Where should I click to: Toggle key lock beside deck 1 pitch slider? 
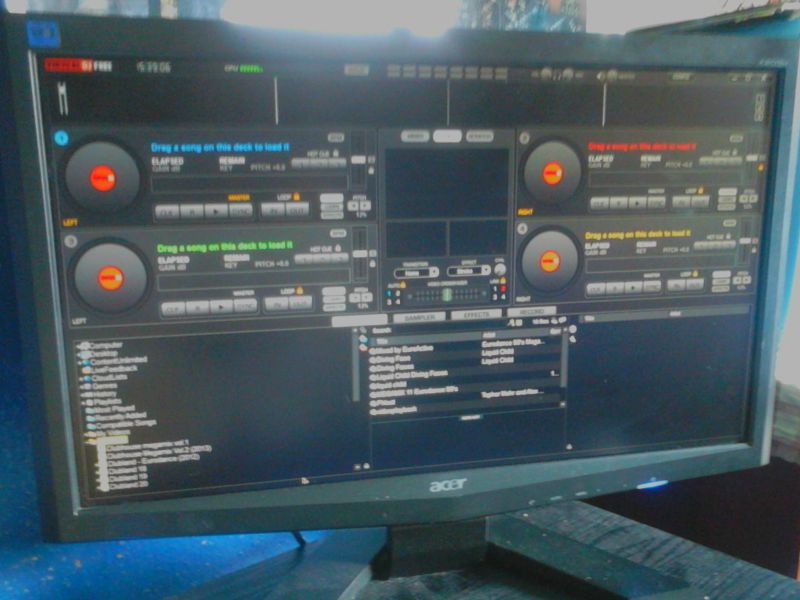pos(371,170)
